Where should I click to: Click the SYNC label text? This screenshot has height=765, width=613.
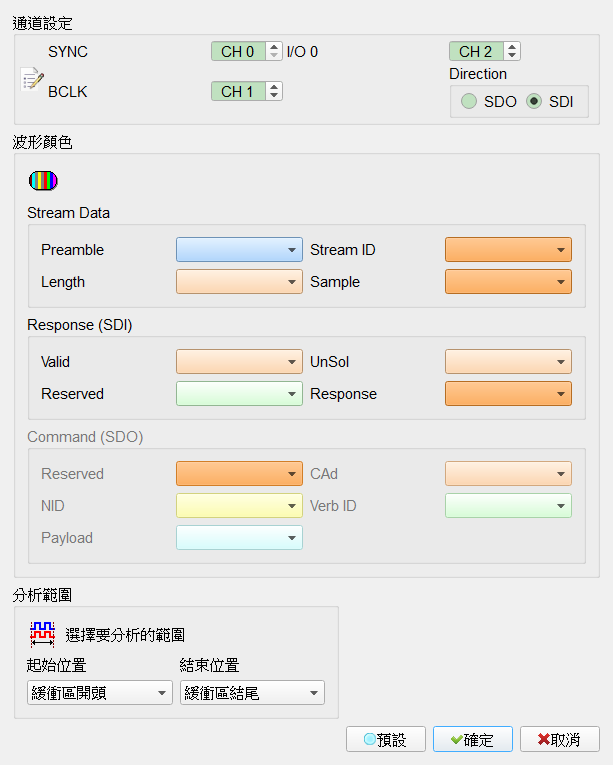[x=68, y=52]
